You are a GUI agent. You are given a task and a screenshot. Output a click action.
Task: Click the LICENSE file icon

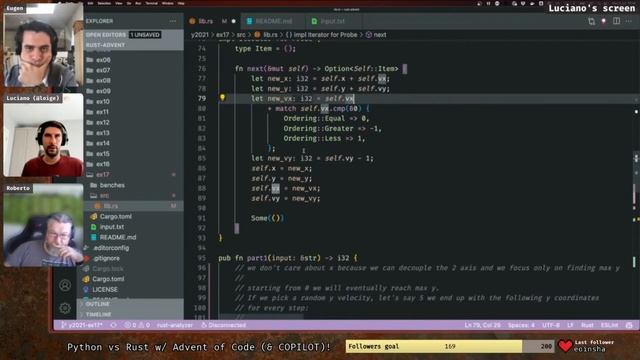[x=86, y=289]
